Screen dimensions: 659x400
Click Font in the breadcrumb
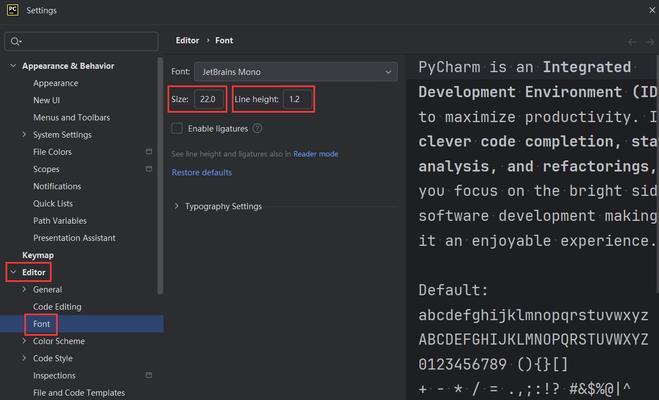(x=224, y=40)
